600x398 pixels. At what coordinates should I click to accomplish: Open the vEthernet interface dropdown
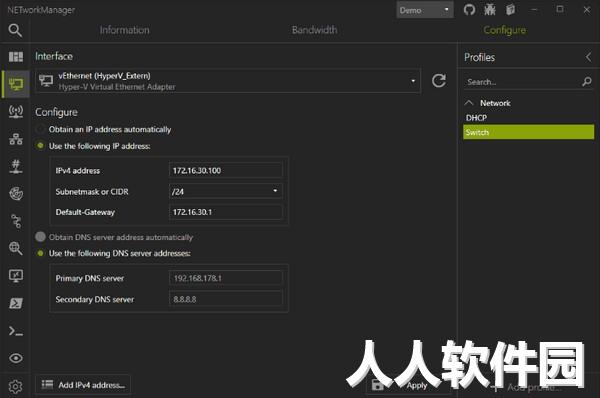pos(228,81)
